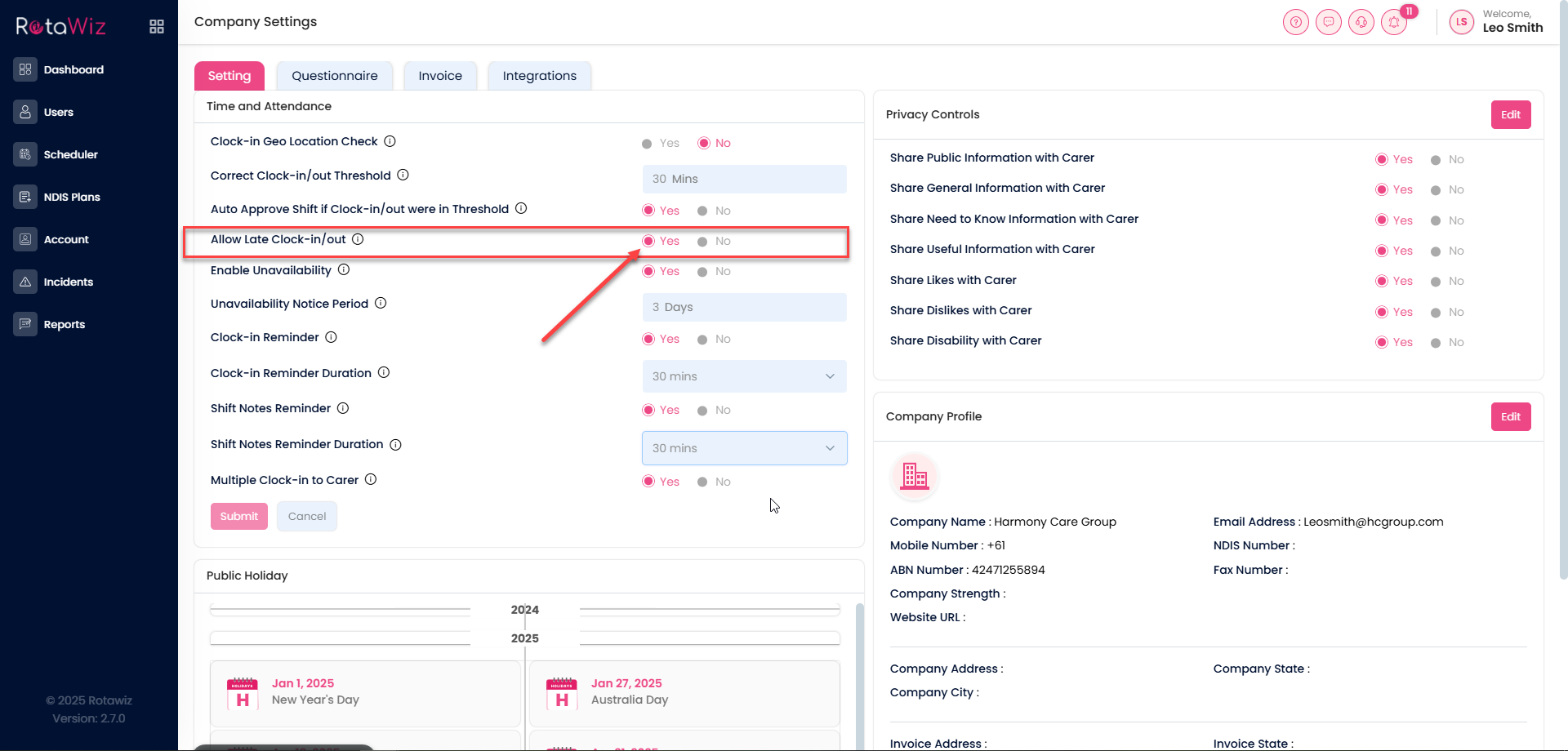This screenshot has width=1568, height=751.
Task: Open the chat messages icon
Action: [x=1328, y=22]
